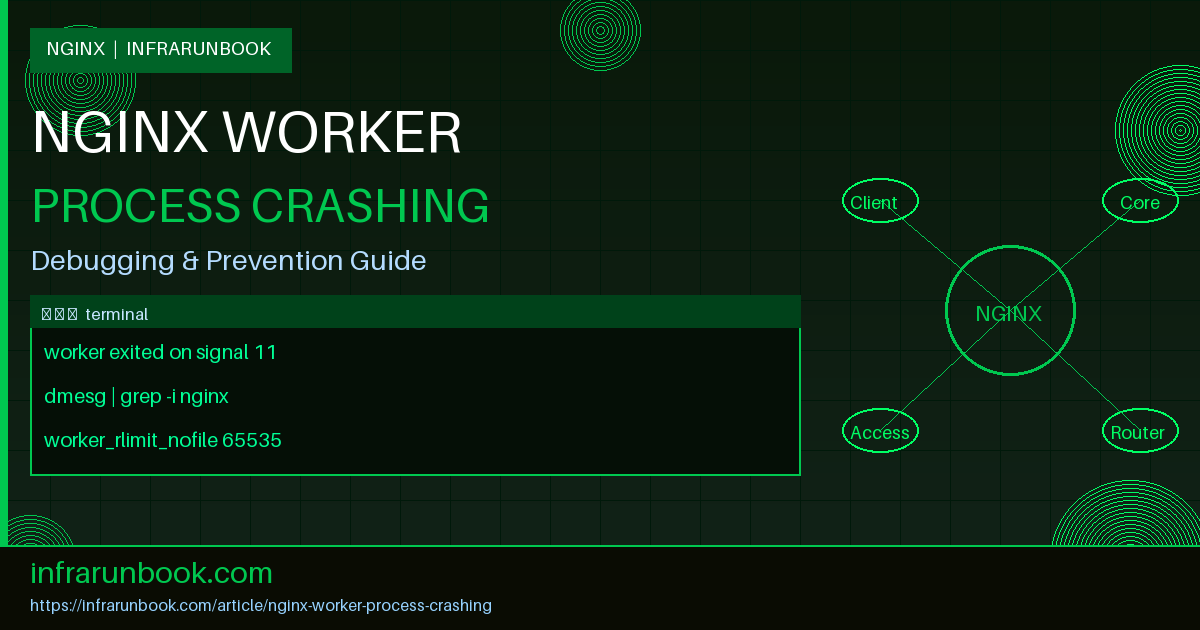Select the Access node icon
Screen dimensions: 1200x630
(880, 431)
